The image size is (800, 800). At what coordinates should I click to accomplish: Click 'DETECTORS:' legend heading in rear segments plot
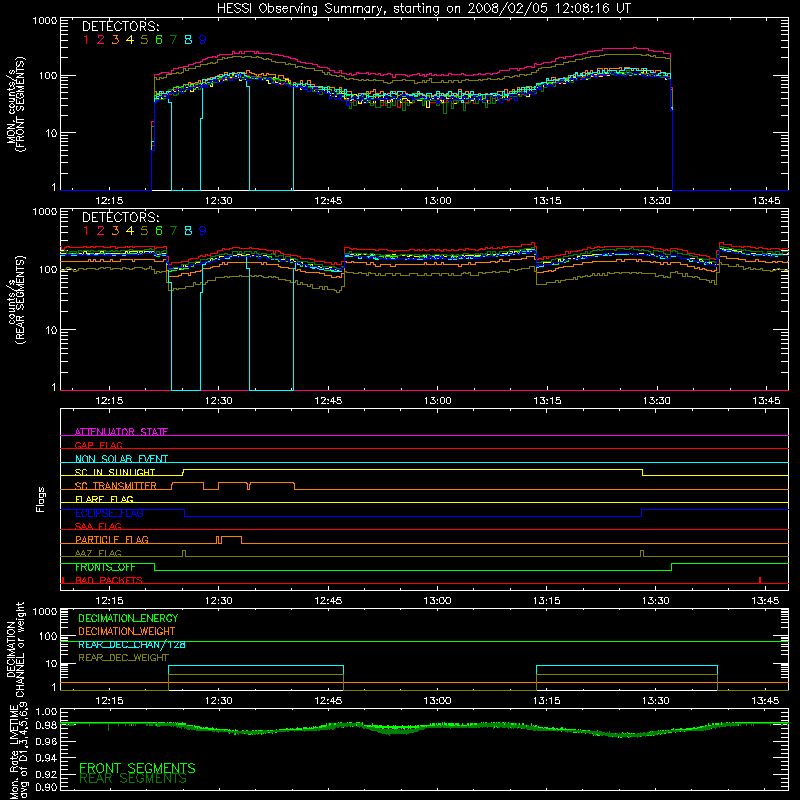121,217
